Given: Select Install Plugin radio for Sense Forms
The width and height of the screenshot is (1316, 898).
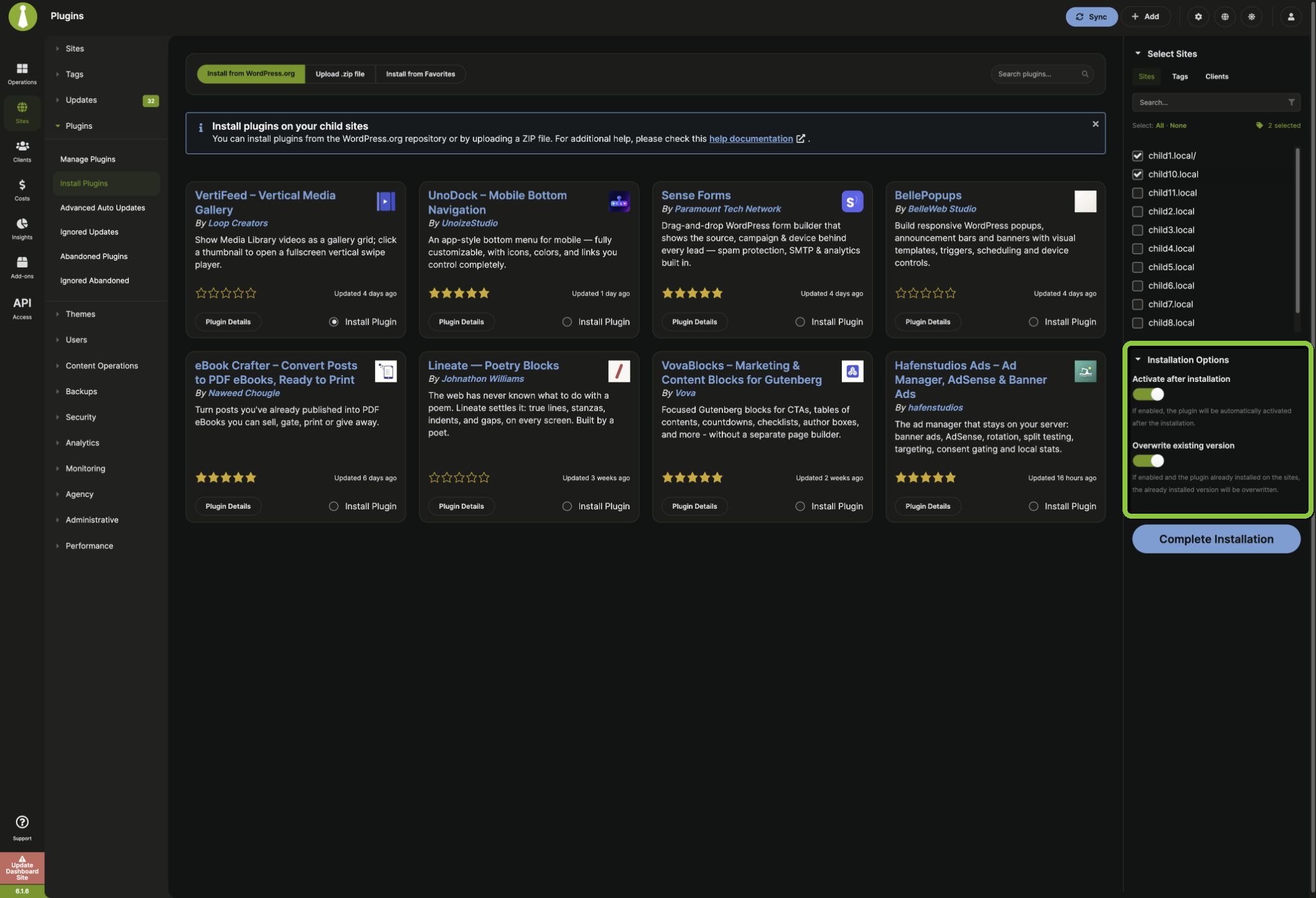Looking at the screenshot, I should click(800, 322).
